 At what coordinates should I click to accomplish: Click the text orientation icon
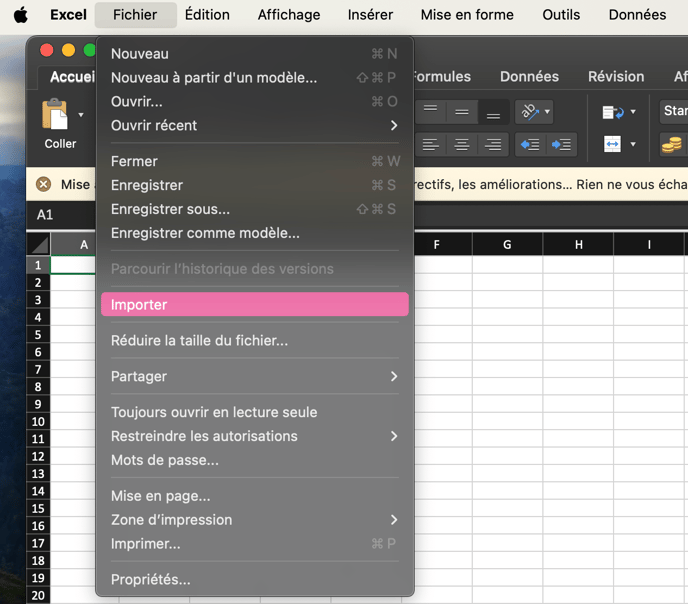pos(530,112)
